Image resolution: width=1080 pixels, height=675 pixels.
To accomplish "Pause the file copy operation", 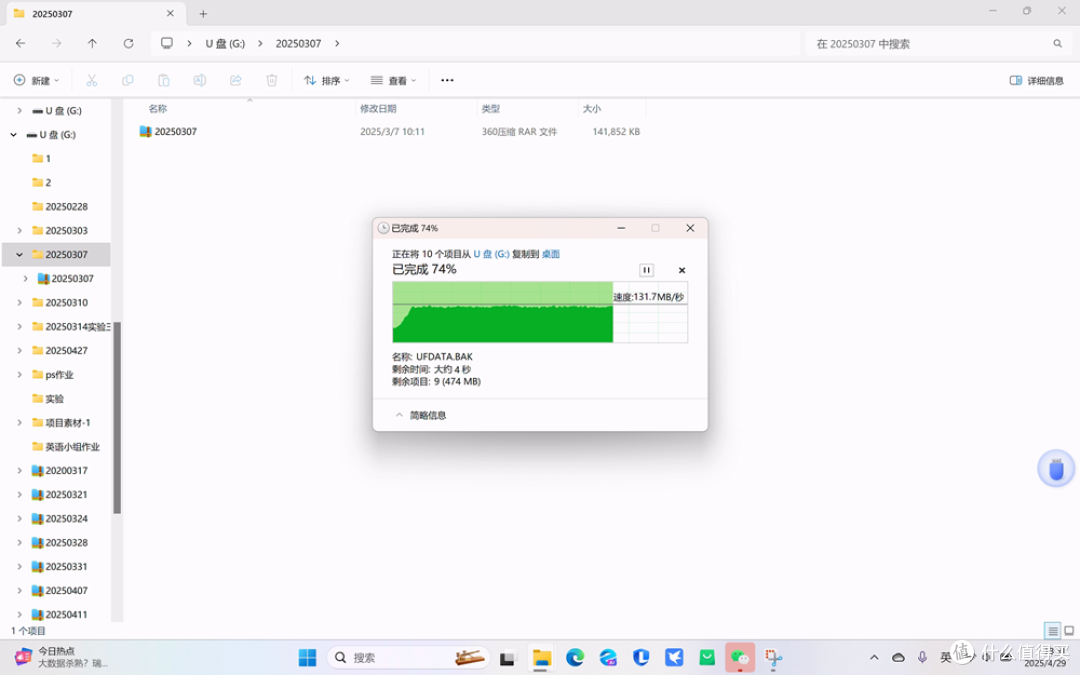I will (x=646, y=270).
